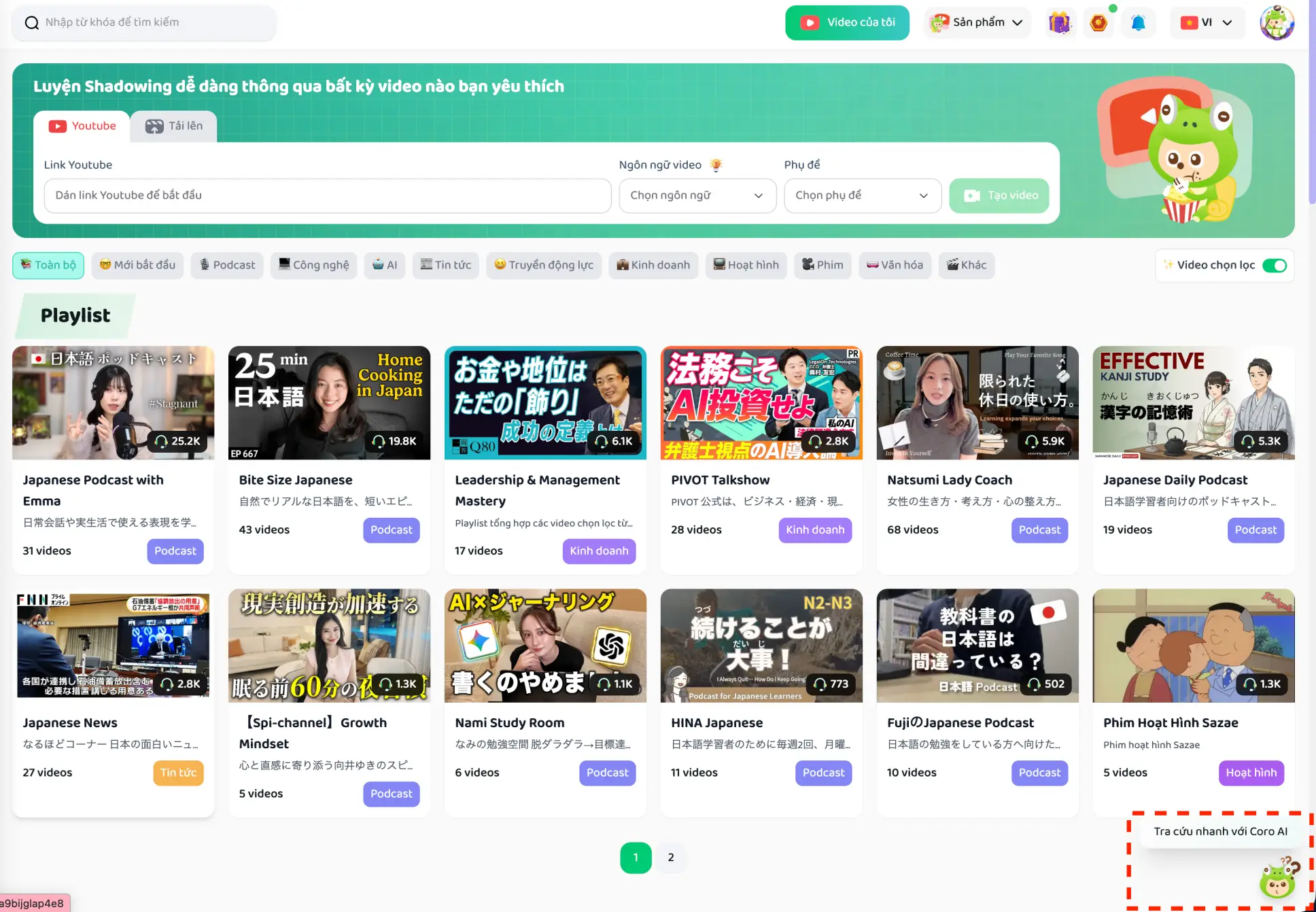
Task: Toggle the Video chọn lọc switch
Action: 1275,265
